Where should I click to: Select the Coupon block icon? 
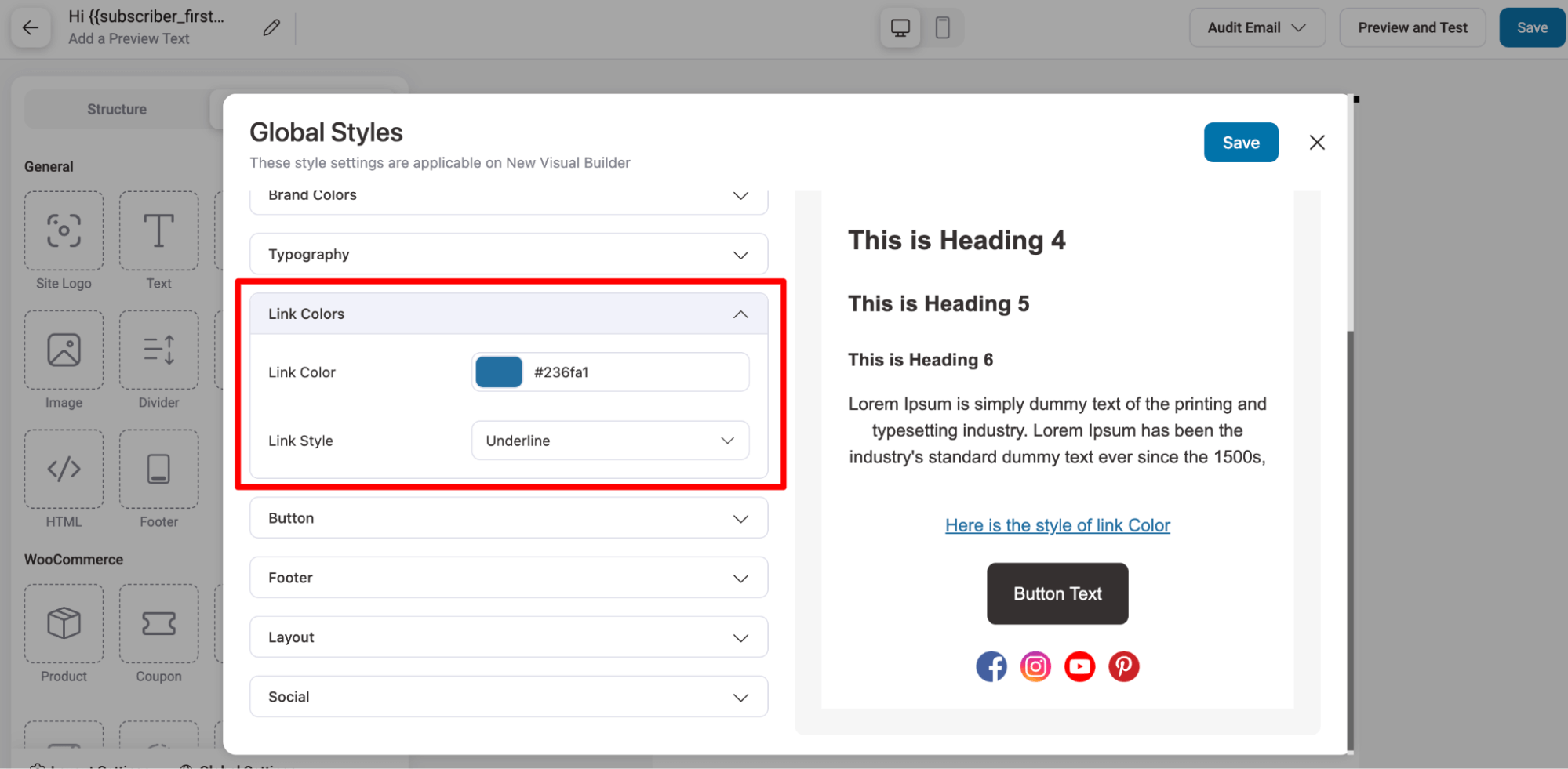coord(158,624)
